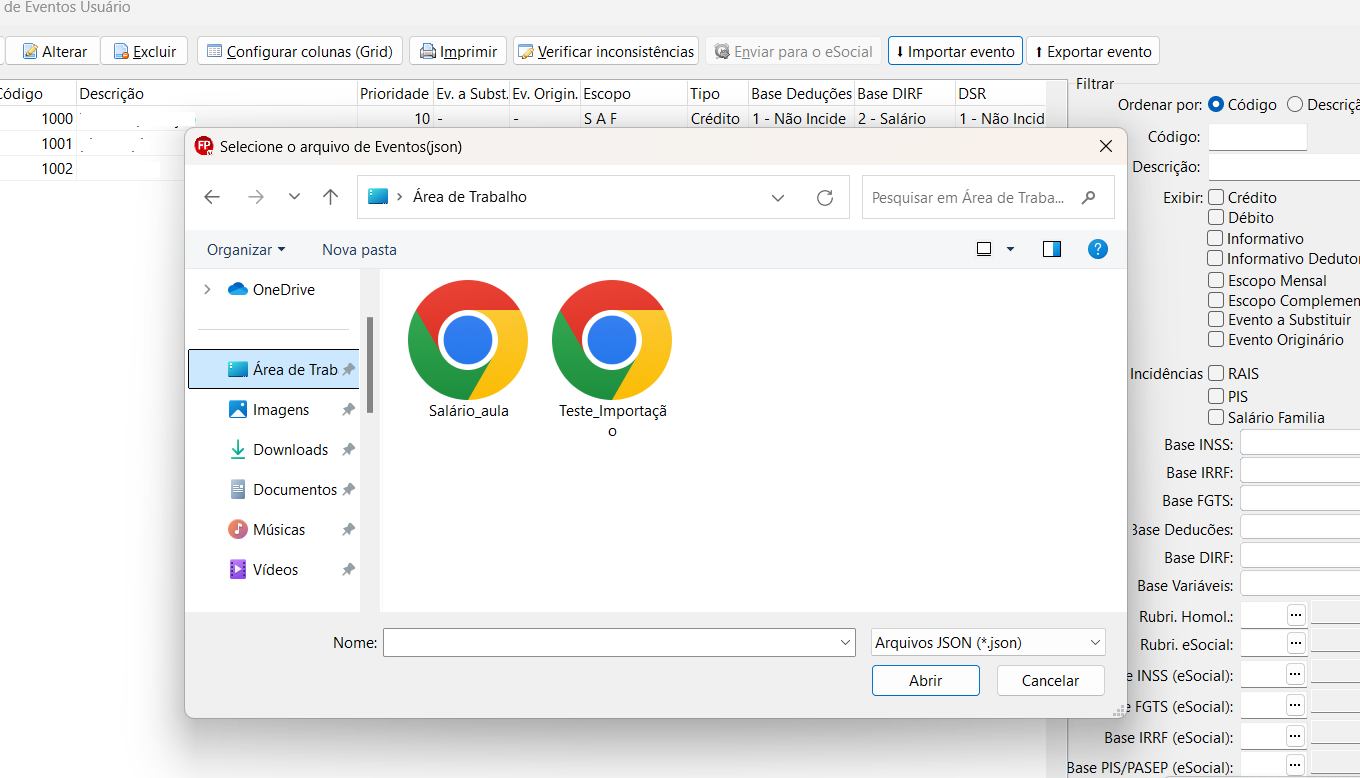
Task: Select Código sort radio button
Action: click(x=1216, y=104)
